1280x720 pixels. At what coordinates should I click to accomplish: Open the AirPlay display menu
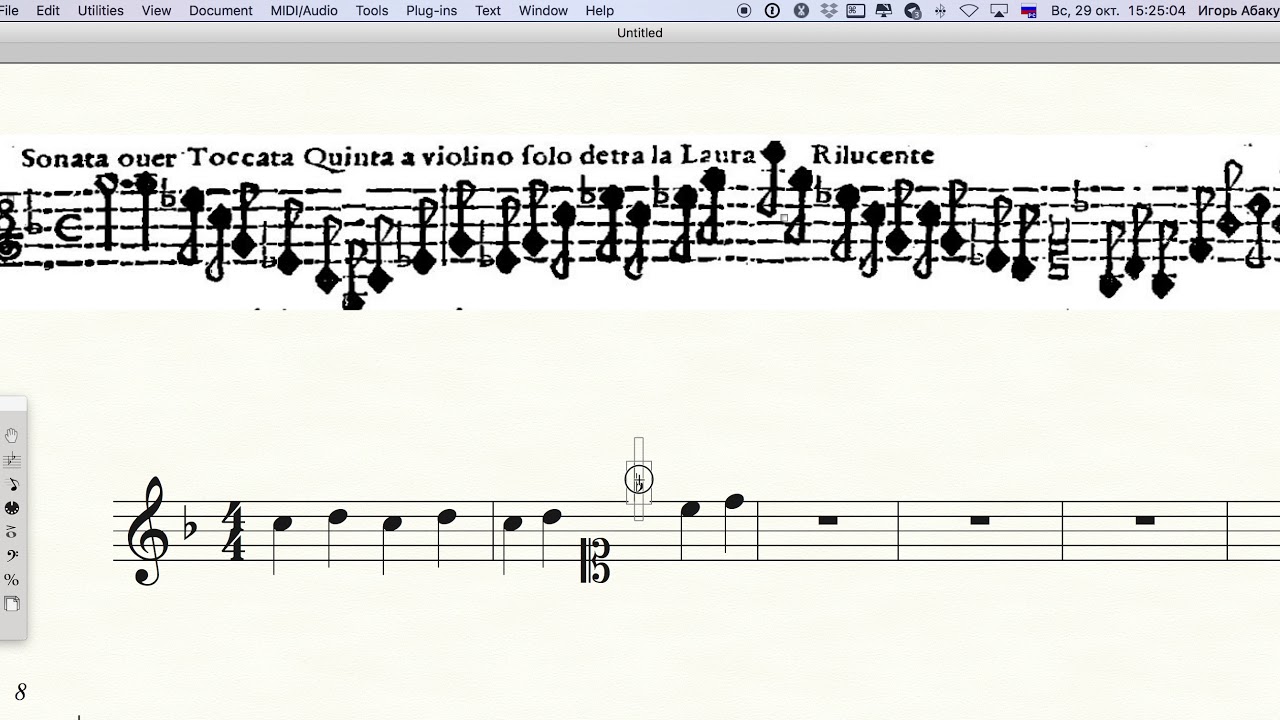click(x=999, y=11)
